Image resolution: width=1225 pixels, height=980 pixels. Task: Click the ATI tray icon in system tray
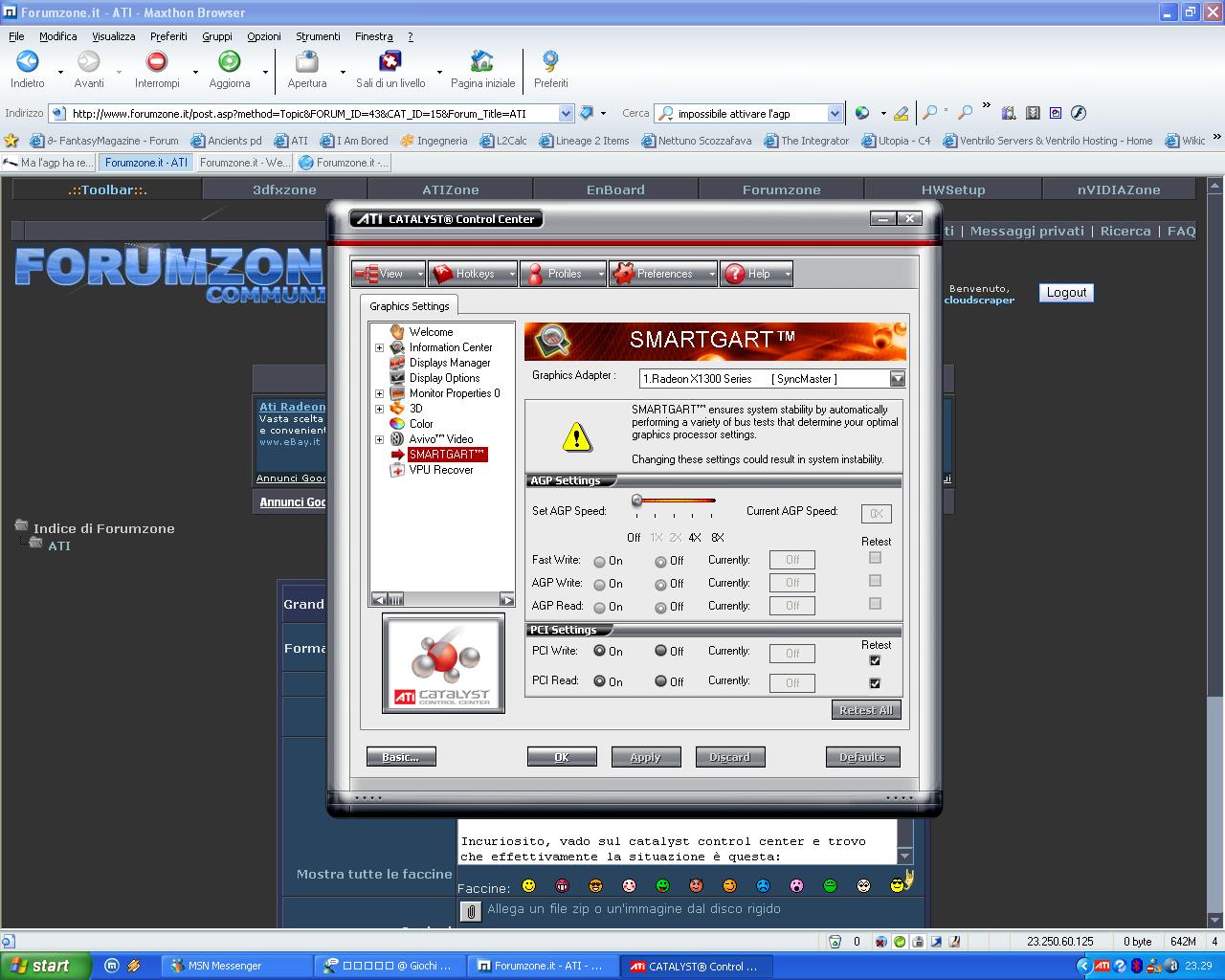click(x=1102, y=967)
